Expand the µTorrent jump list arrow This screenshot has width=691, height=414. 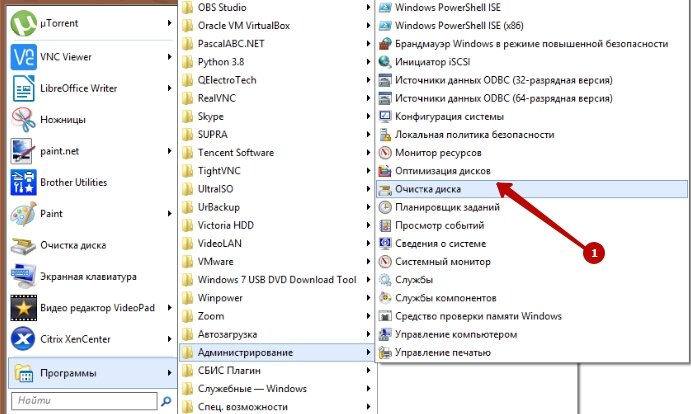pyautogui.click(x=169, y=23)
